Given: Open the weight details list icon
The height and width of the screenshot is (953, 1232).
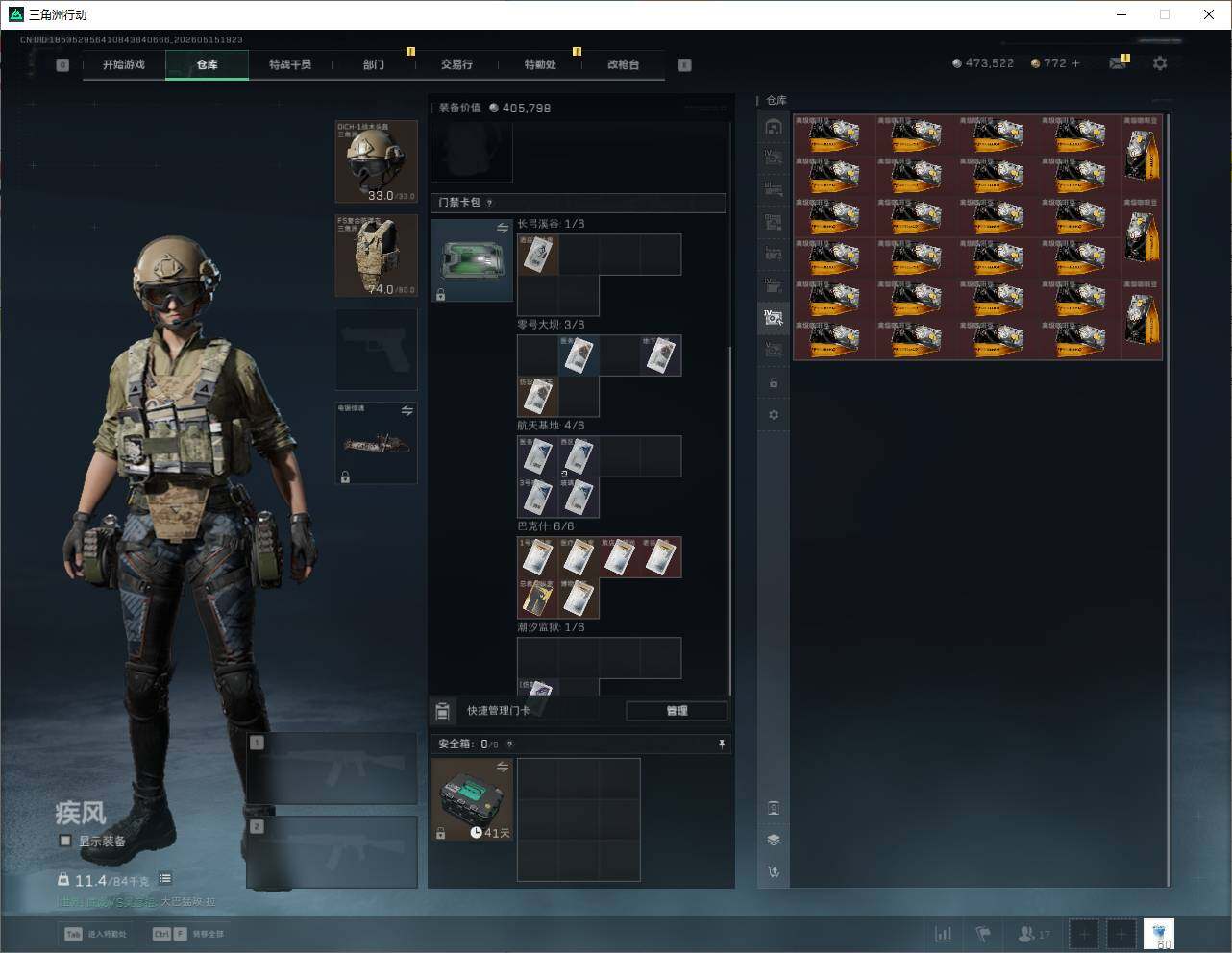Looking at the screenshot, I should (165, 878).
